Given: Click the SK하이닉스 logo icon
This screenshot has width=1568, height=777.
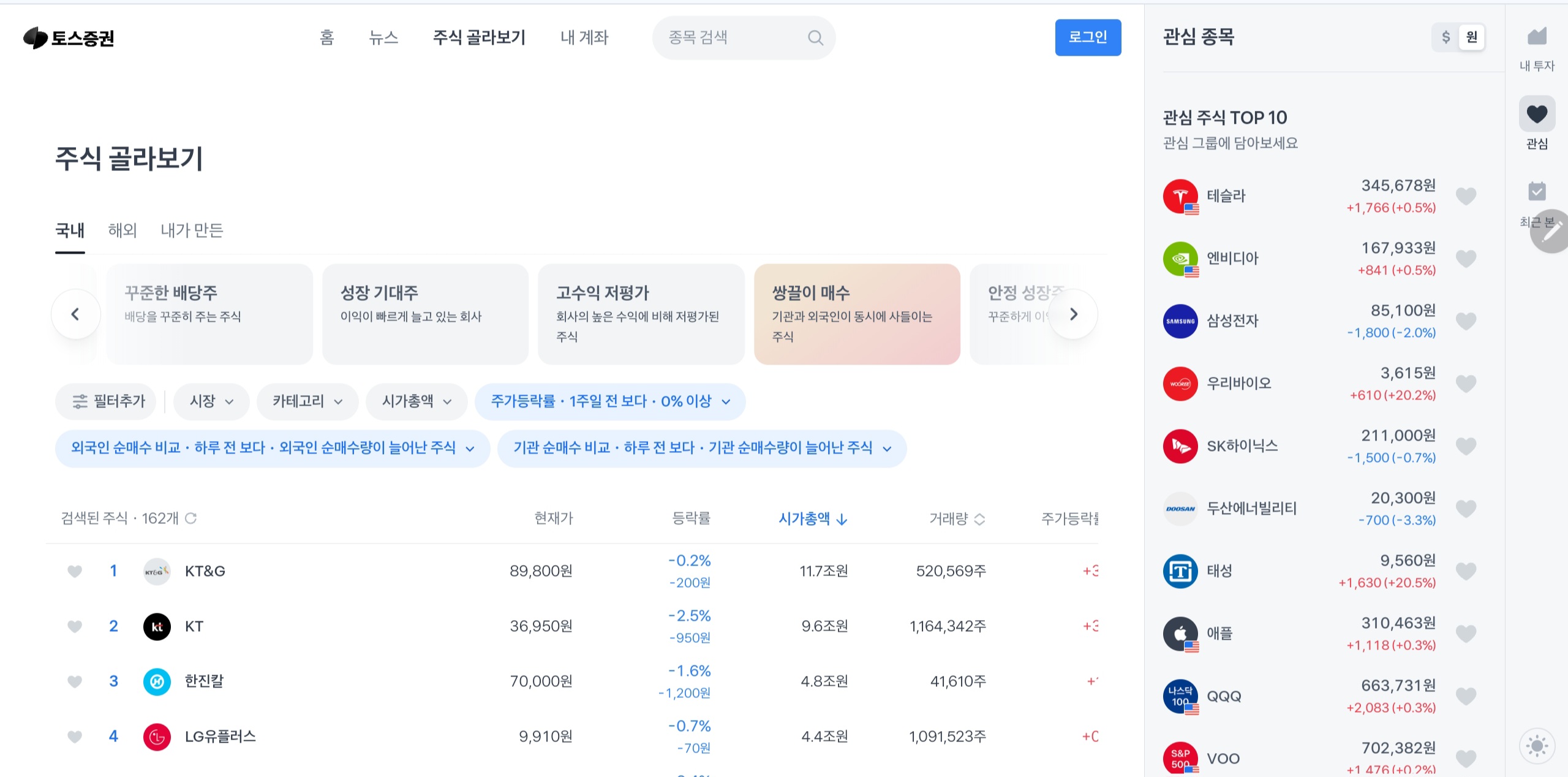Looking at the screenshot, I should (1180, 447).
